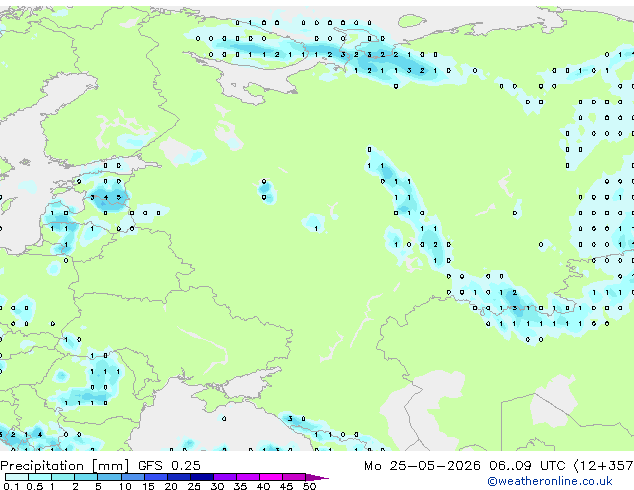Image resolution: width=634 pixels, height=490 pixels.
Task: Open the weatheronline.co.uk copyright link
Action: click(x=549, y=481)
